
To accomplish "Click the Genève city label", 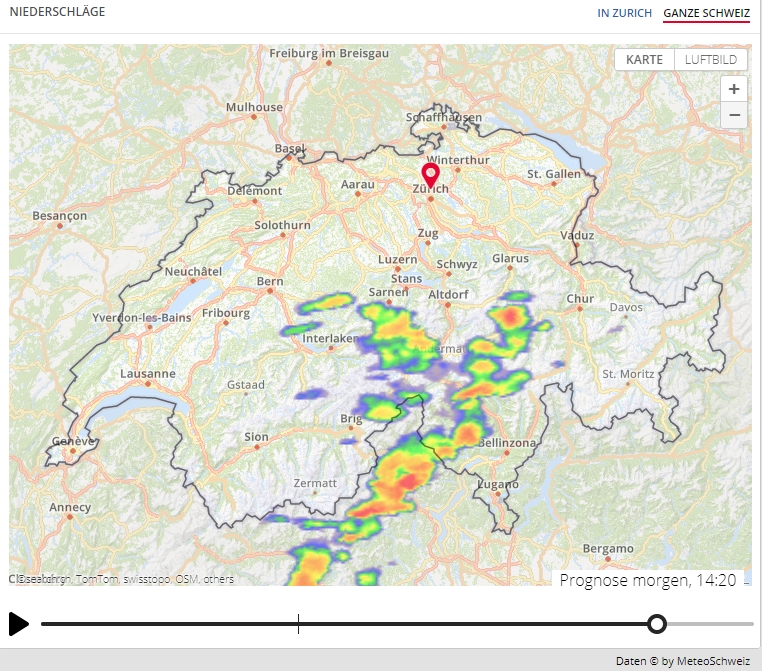I will (73, 441).
